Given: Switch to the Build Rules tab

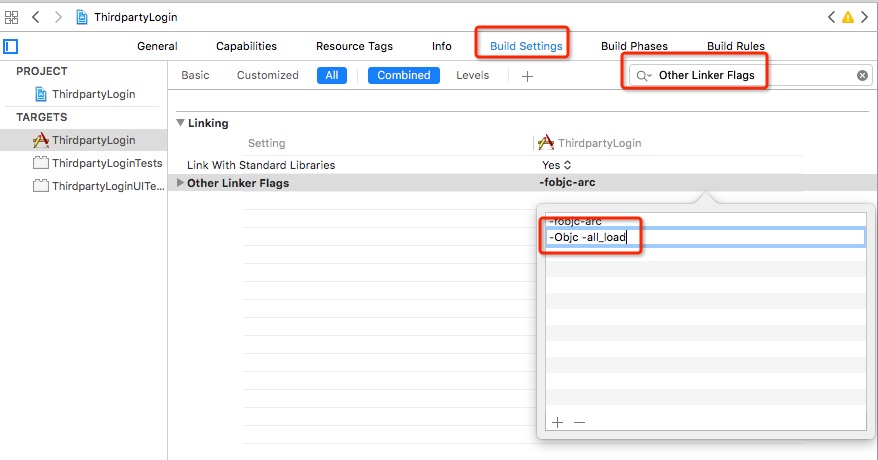Looking at the screenshot, I should click(736, 46).
